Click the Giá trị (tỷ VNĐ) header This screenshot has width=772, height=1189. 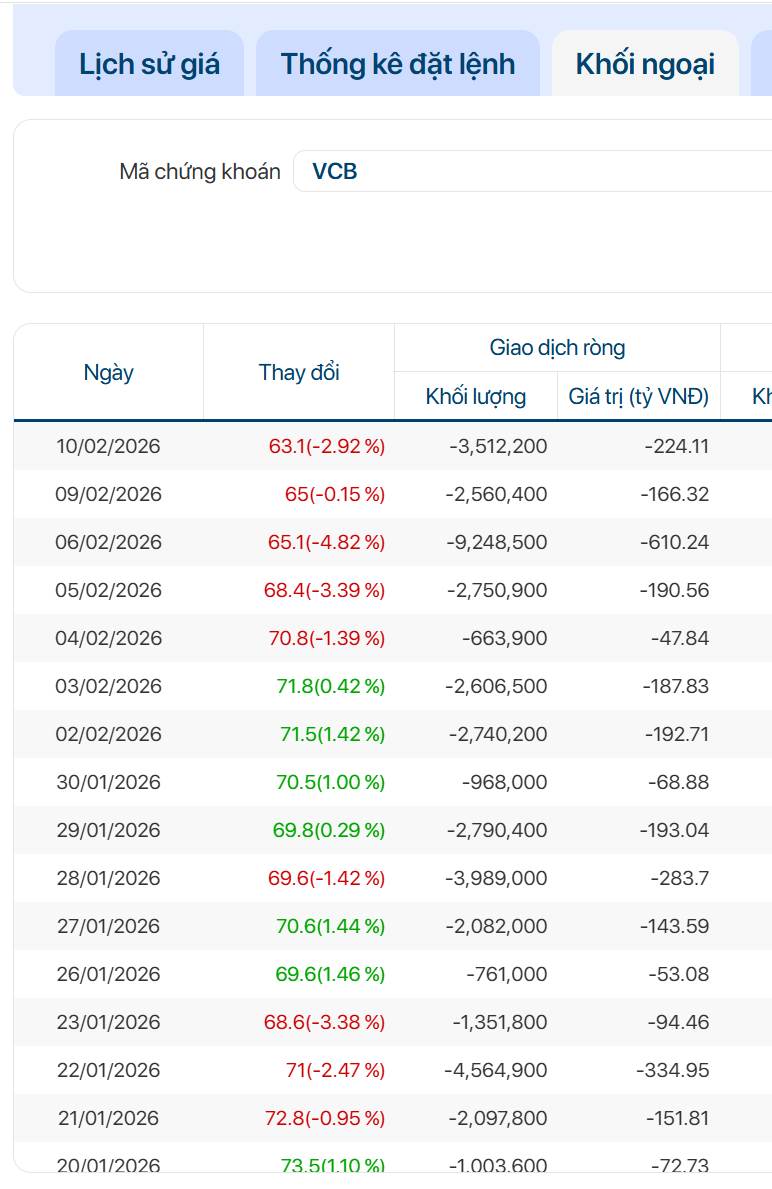(639, 396)
